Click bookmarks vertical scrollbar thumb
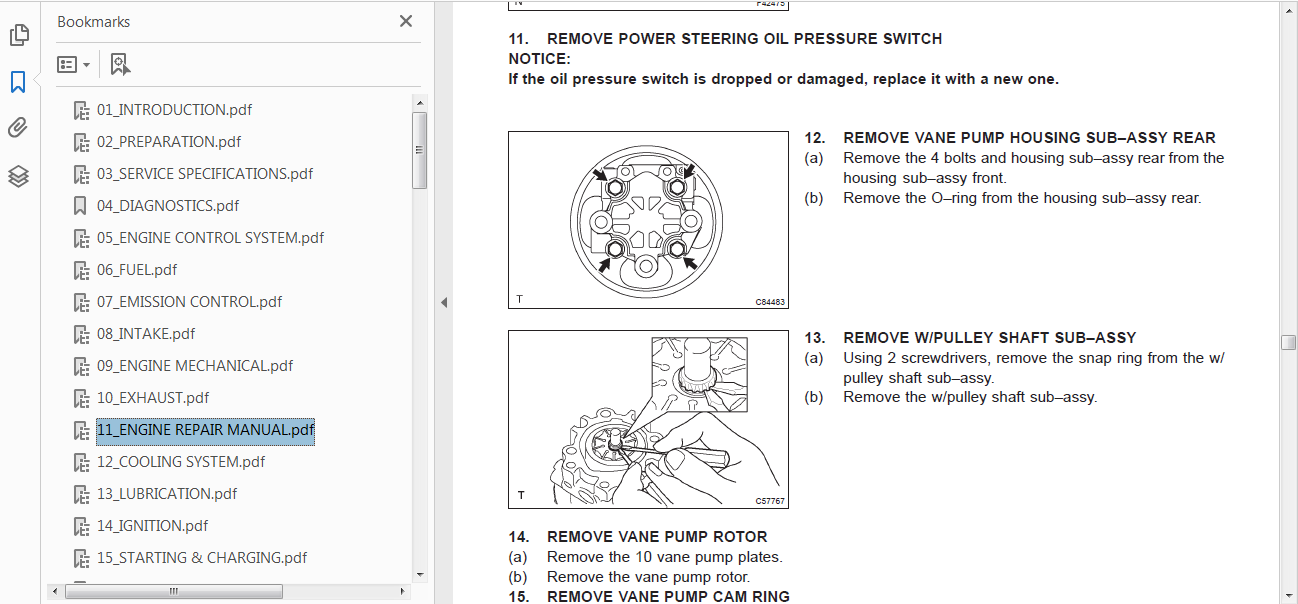 click(x=420, y=150)
